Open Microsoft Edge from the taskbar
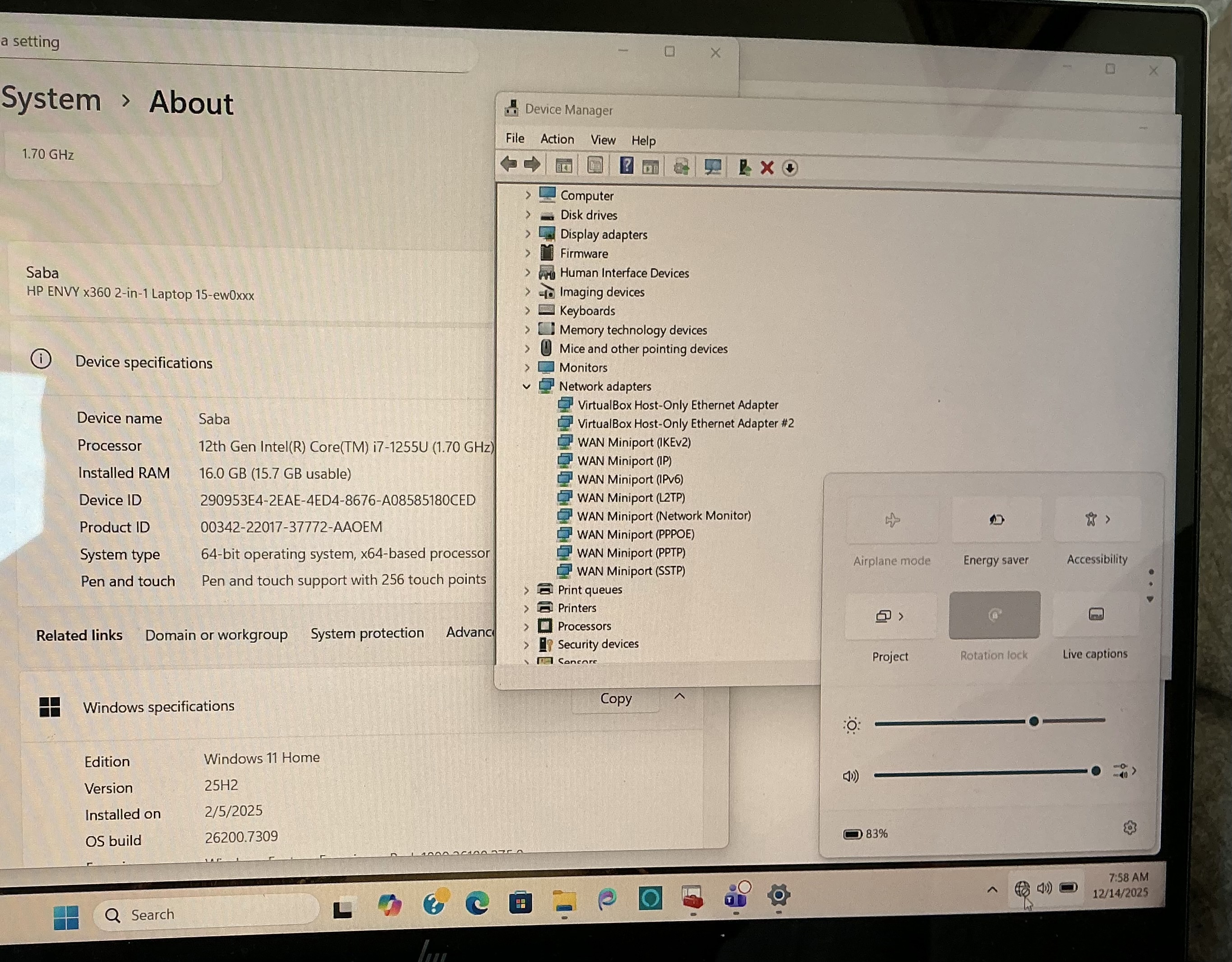The width and height of the screenshot is (1232, 962). (x=477, y=904)
